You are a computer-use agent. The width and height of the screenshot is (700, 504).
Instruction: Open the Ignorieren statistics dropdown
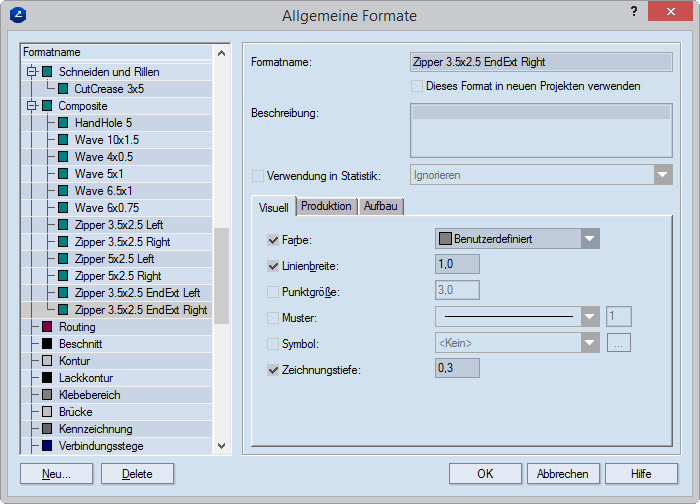point(663,175)
